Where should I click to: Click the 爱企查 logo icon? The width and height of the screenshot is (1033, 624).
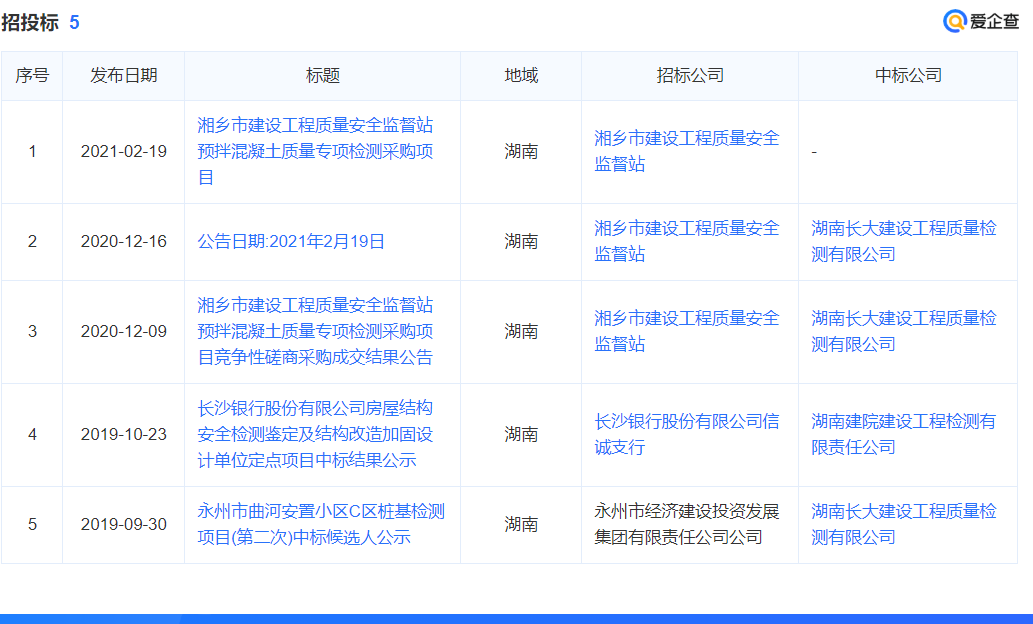point(955,21)
